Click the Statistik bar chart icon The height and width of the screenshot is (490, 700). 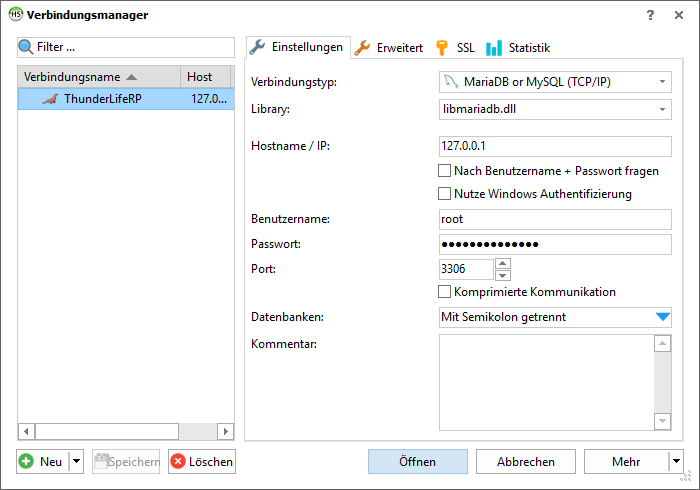[x=494, y=47]
